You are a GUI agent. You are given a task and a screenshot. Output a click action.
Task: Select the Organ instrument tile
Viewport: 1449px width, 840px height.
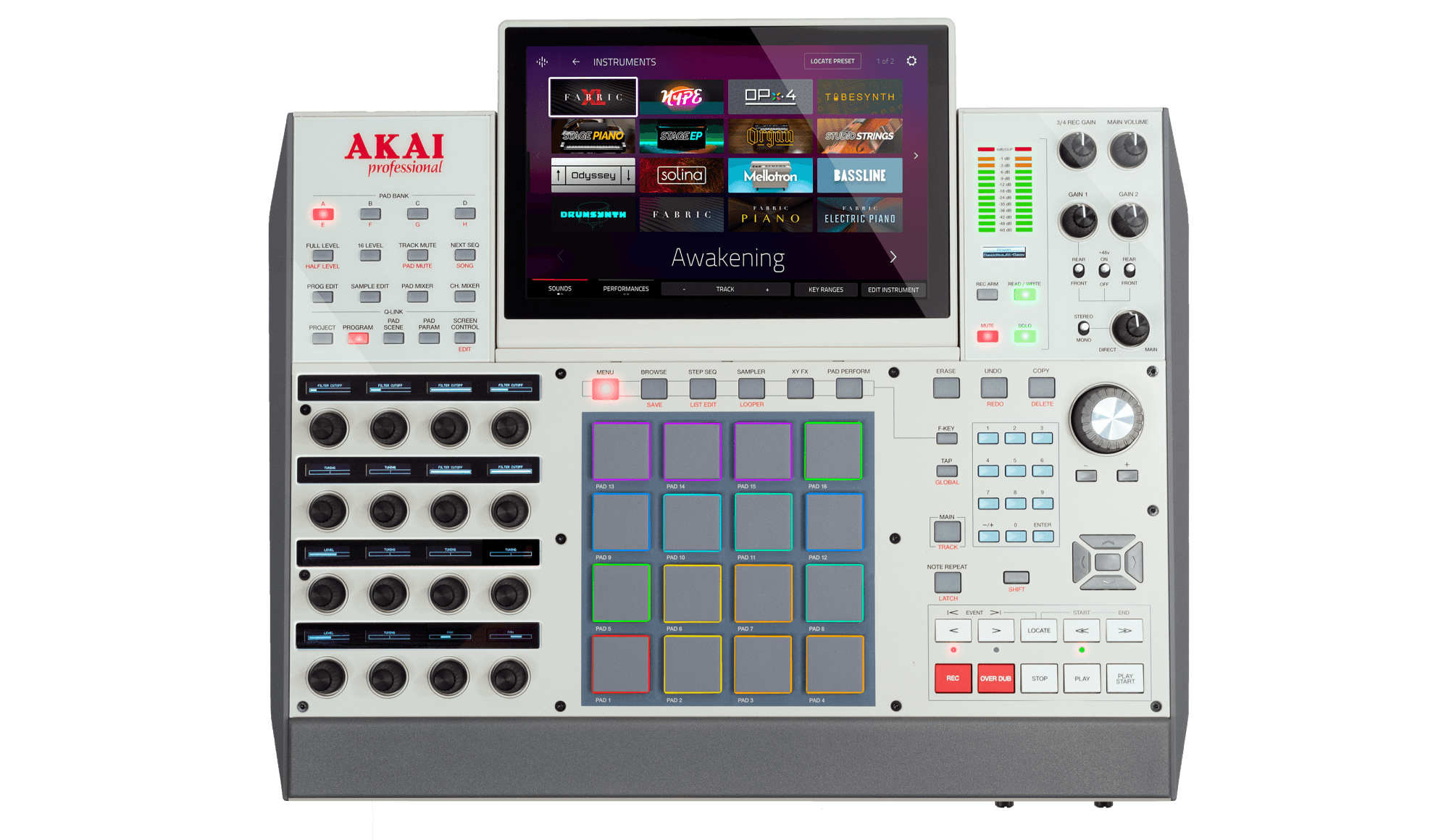(x=770, y=136)
